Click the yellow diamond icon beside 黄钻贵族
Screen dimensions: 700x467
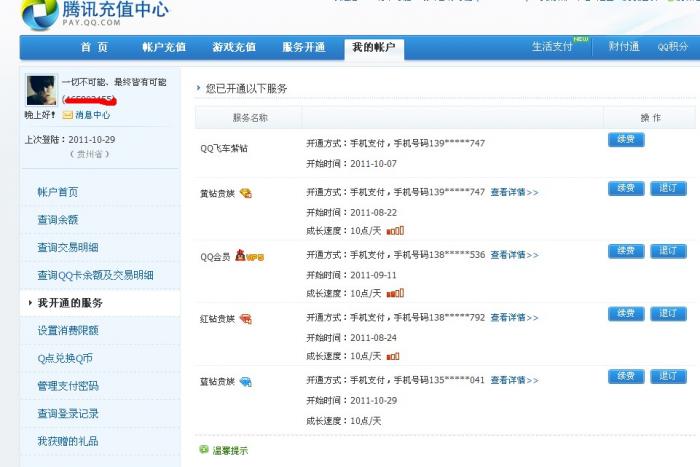click(246, 193)
